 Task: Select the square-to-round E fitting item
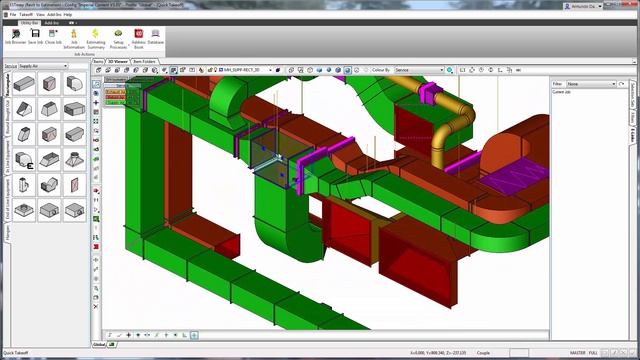click(x=24, y=160)
